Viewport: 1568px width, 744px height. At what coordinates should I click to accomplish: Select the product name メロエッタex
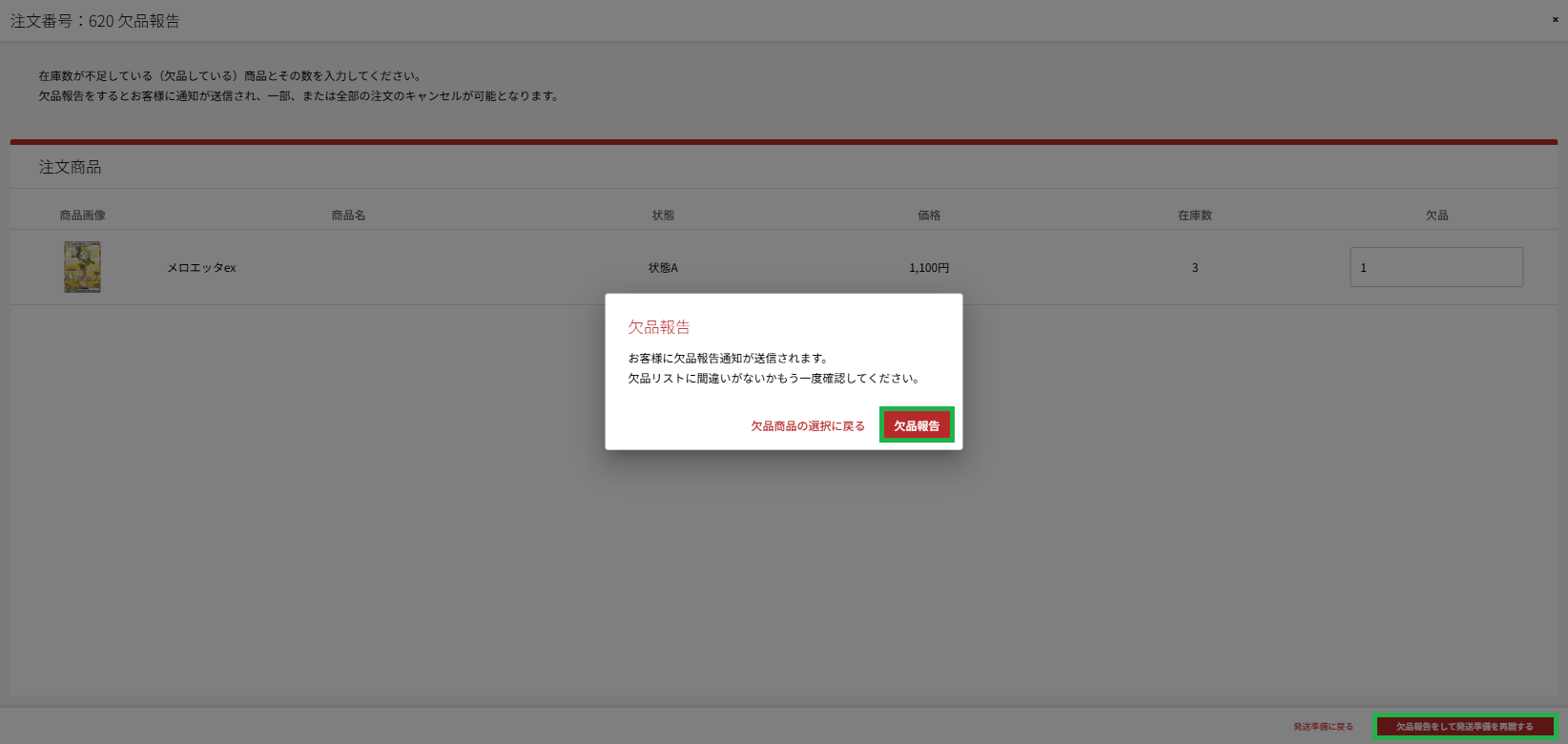click(201, 268)
